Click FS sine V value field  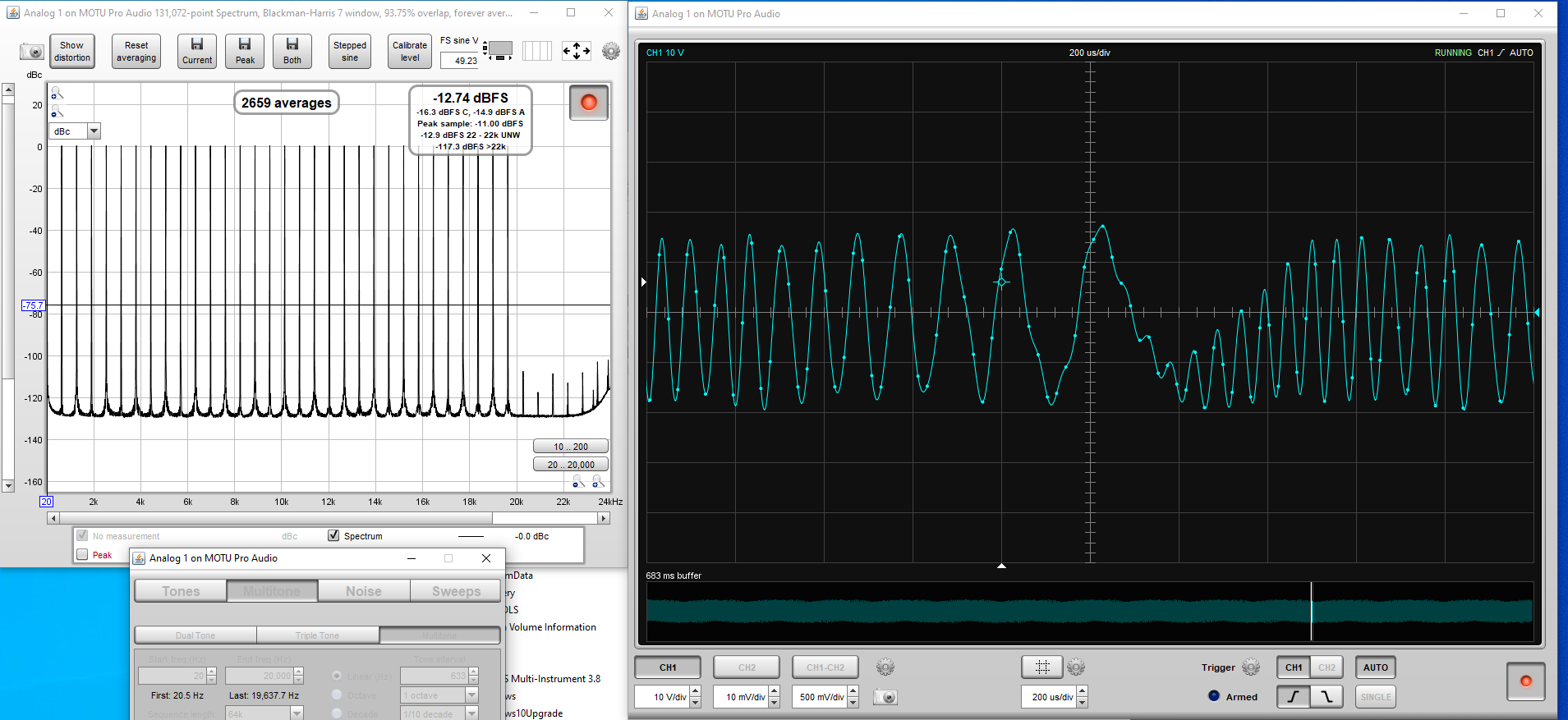(x=459, y=61)
